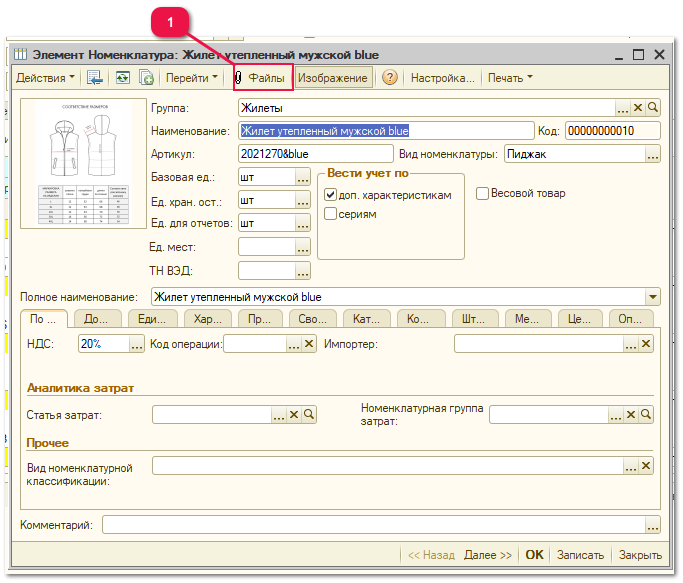Click the Комментарий input field
This screenshot has height=583, width=683.
[x=374, y=525]
